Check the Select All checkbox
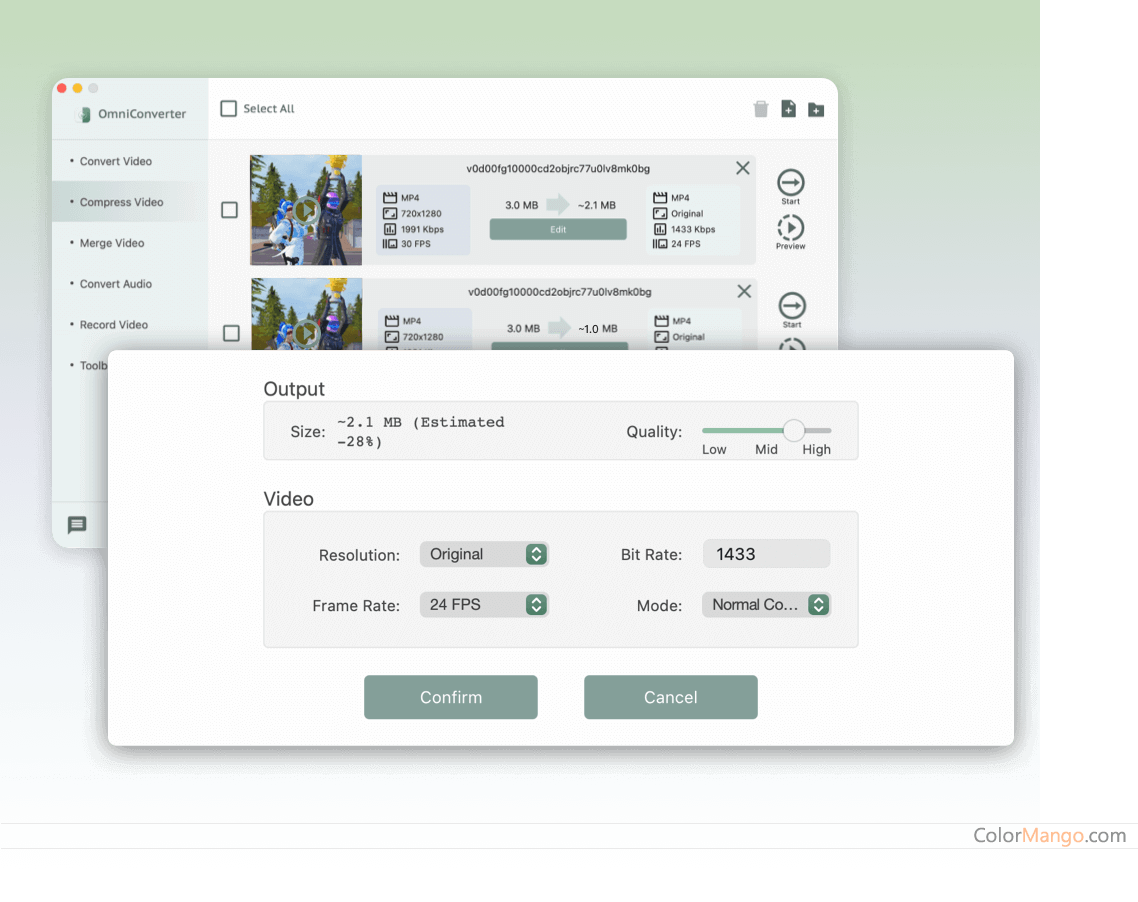Viewport: 1138px width, 902px height. [229, 108]
